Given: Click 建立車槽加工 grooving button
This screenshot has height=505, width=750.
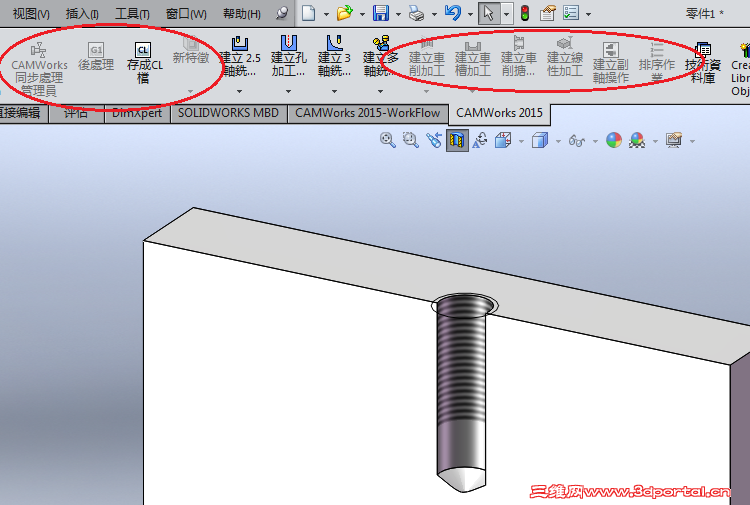Looking at the screenshot, I should 473,57.
